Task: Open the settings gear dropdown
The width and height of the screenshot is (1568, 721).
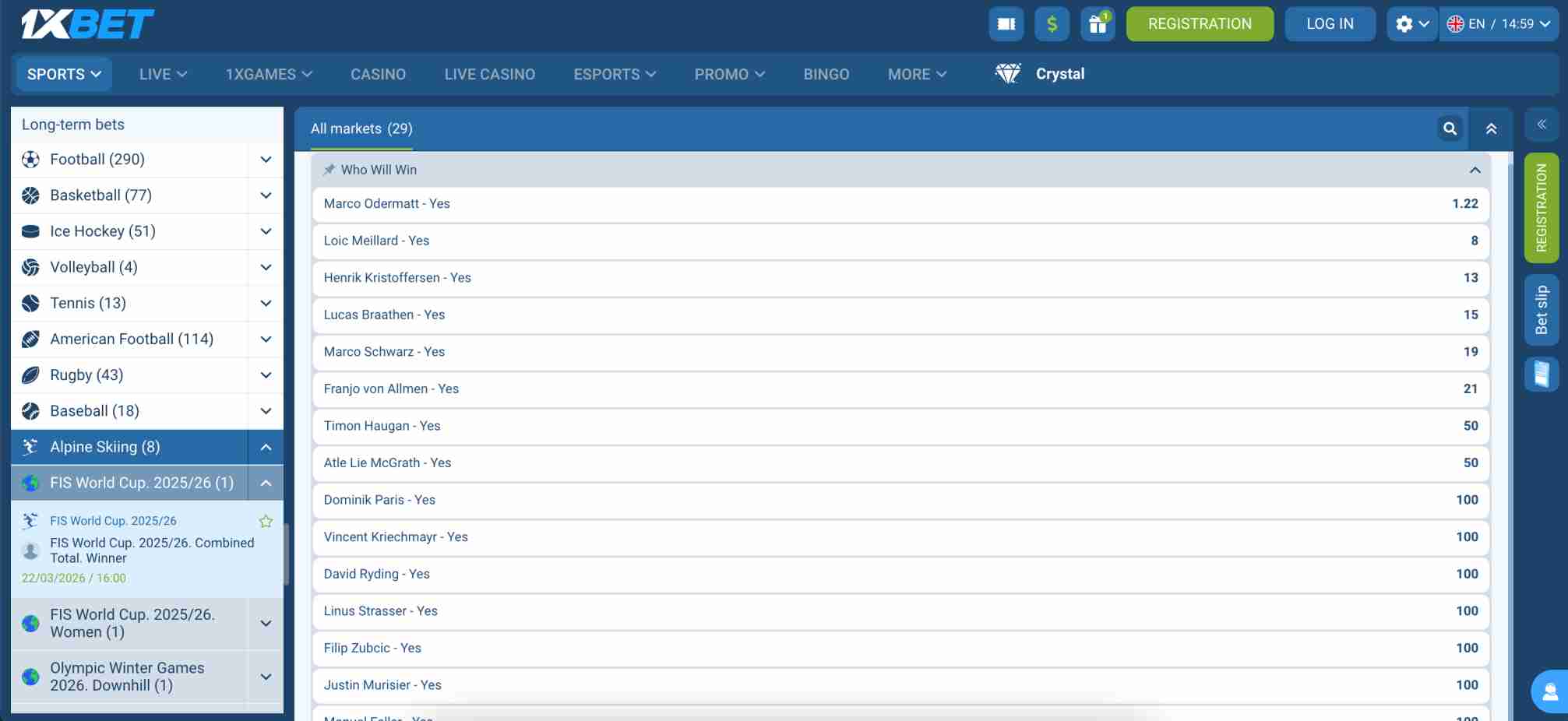Action: pyautogui.click(x=1411, y=24)
